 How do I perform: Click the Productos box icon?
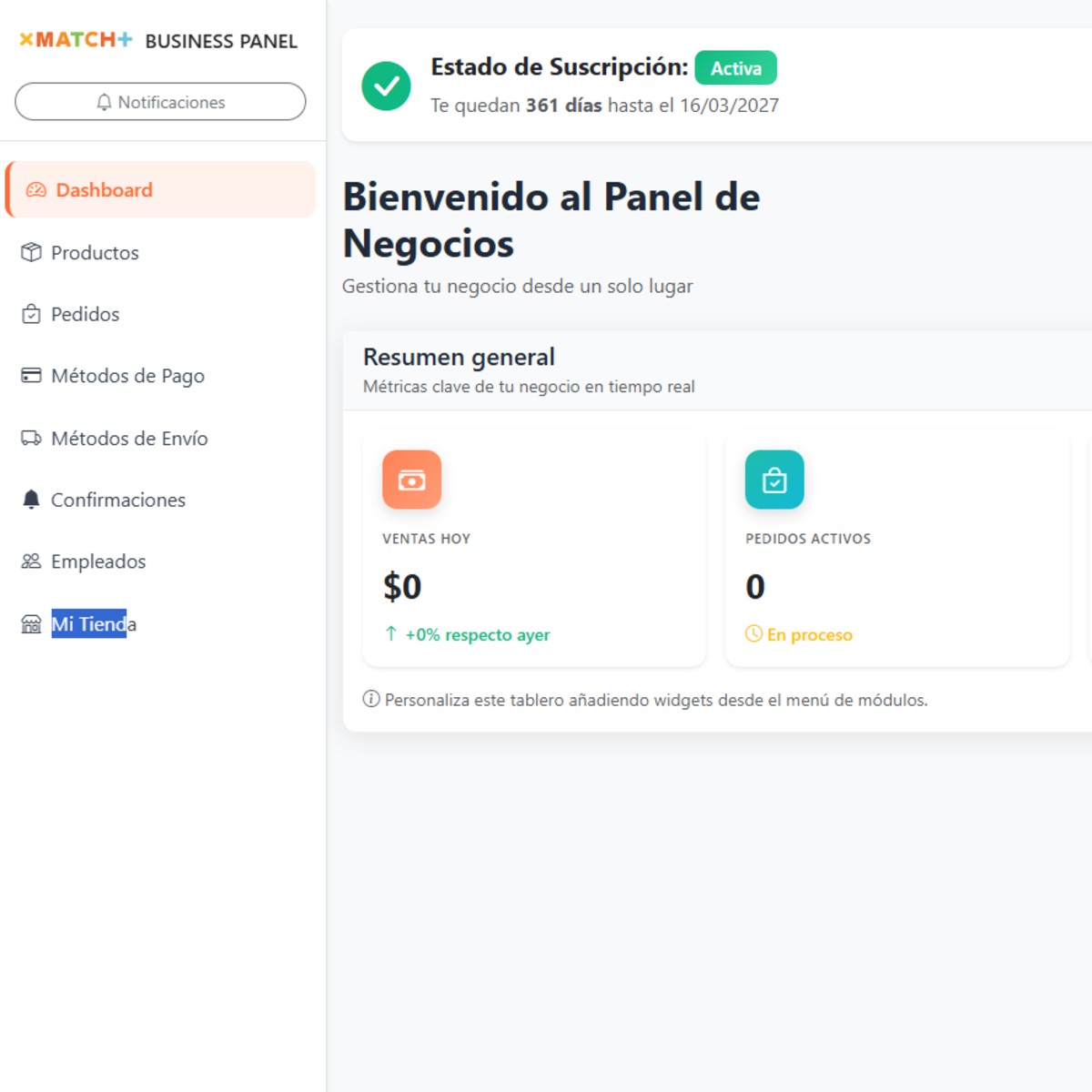[31, 252]
